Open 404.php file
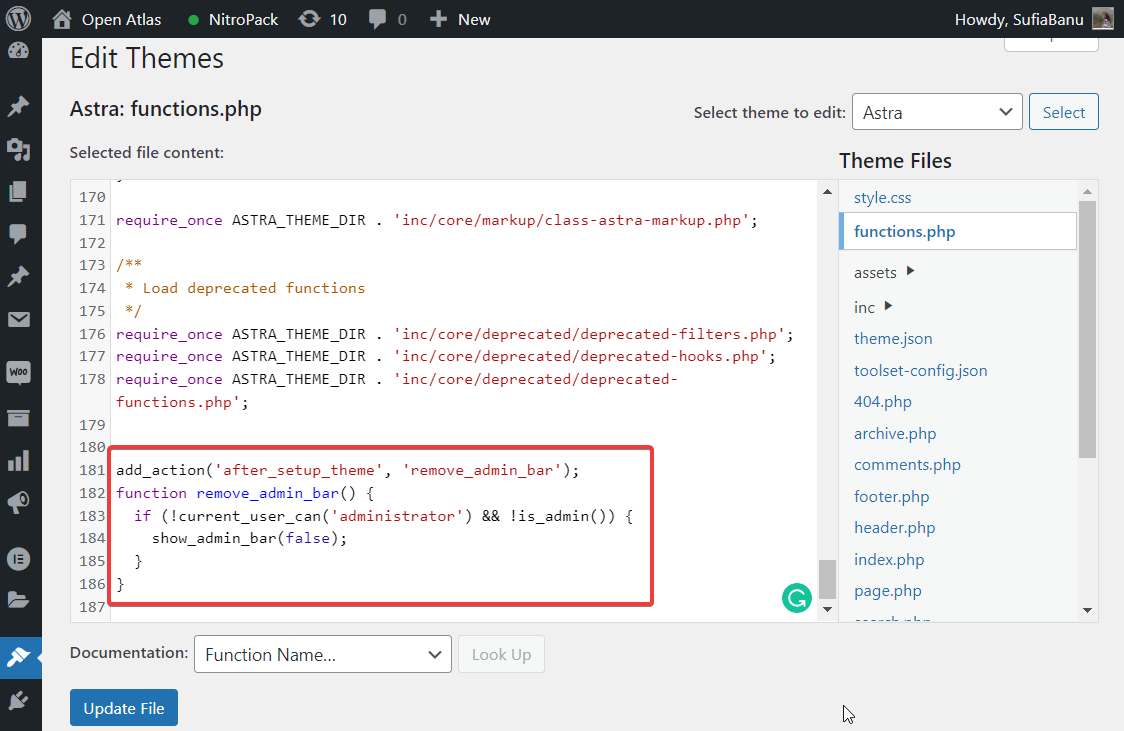Screen dimensions: 1124x731 (882, 401)
